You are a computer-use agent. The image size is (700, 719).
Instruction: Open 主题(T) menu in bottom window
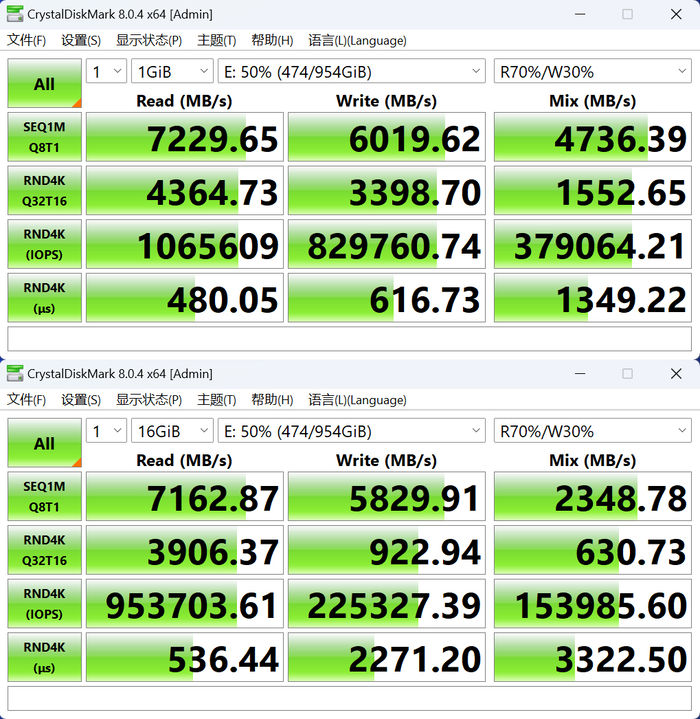(x=216, y=400)
